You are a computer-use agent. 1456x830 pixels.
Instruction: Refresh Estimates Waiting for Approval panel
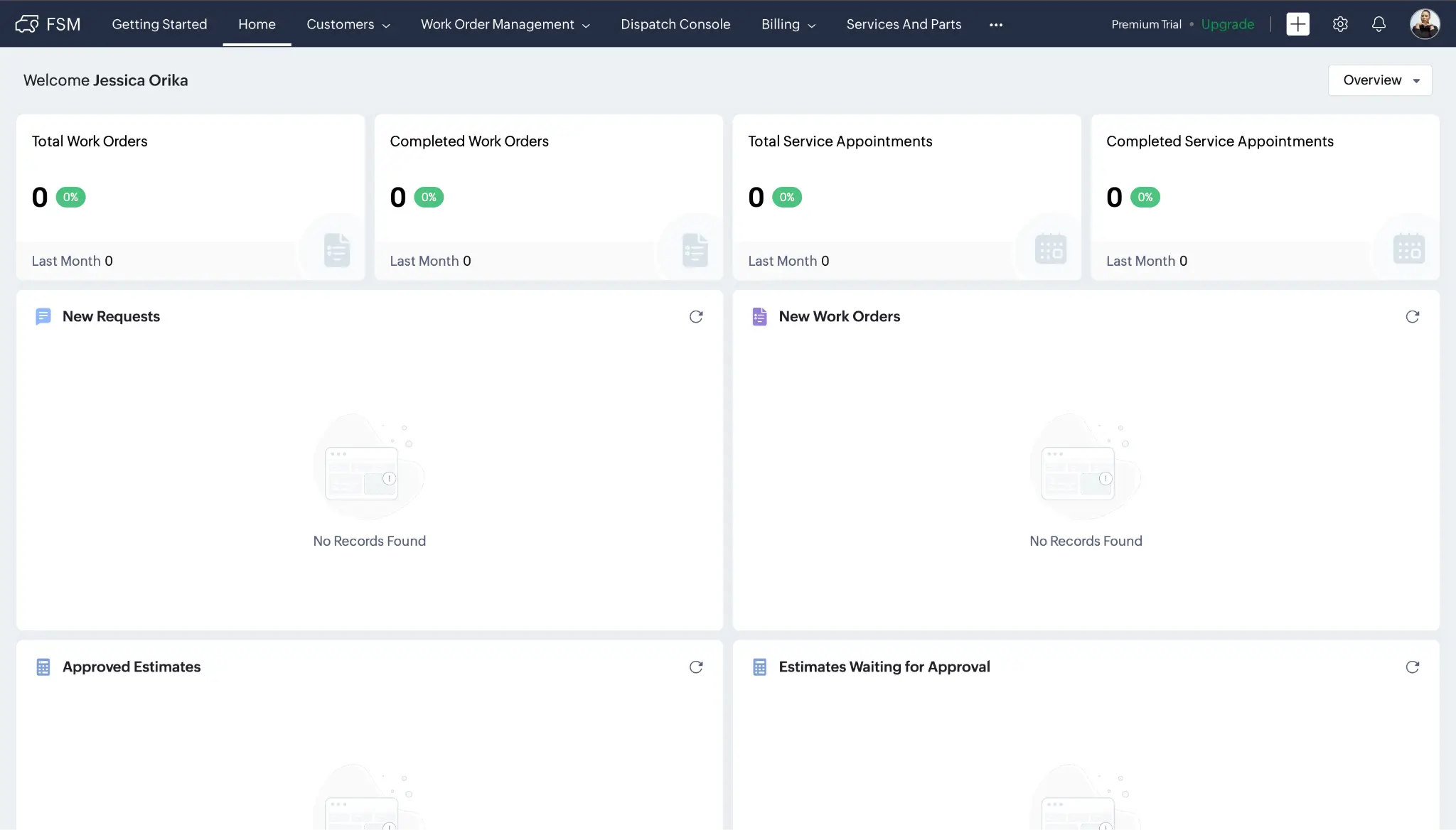1413,667
